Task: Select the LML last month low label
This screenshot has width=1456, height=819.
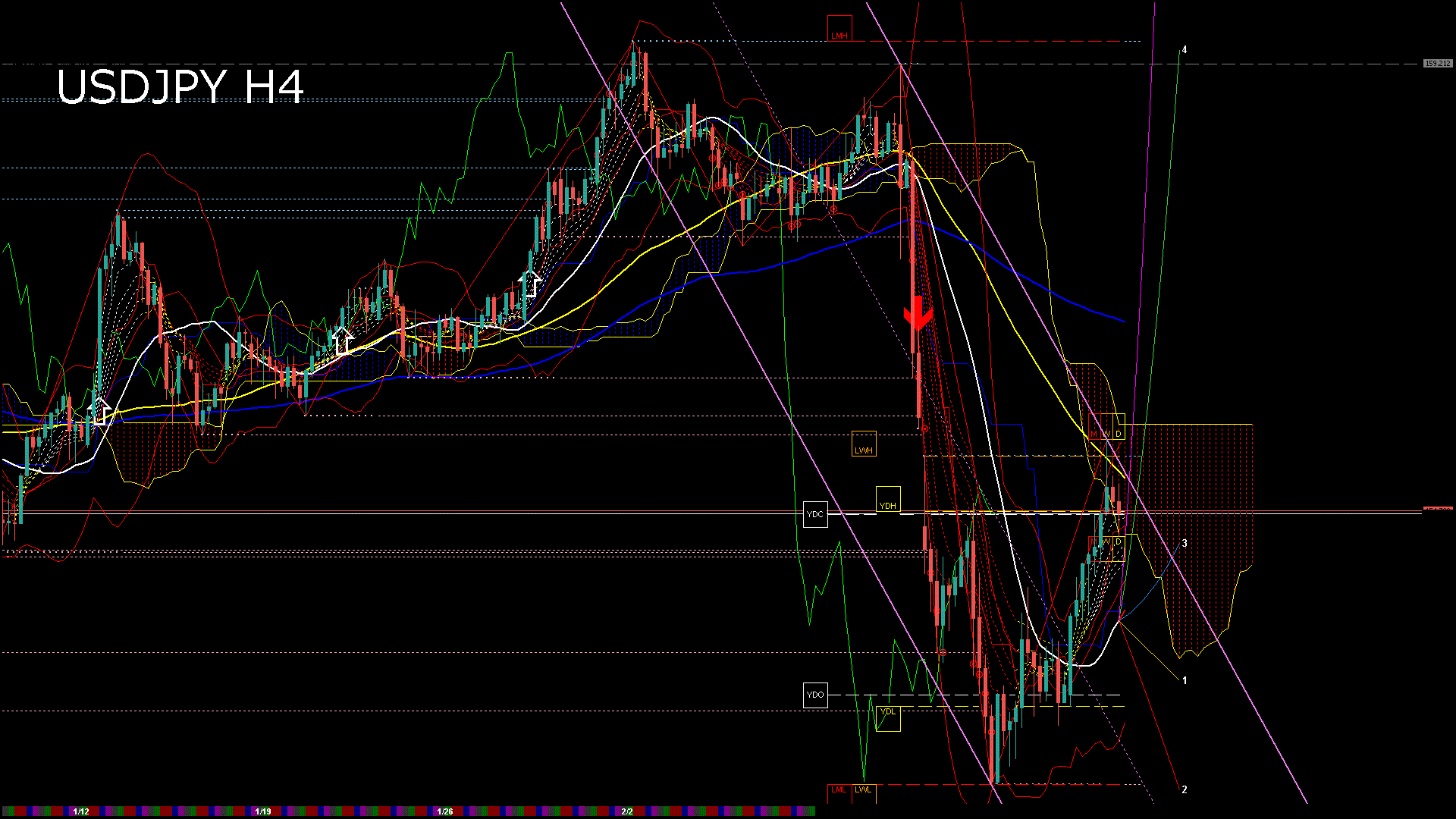Action: [839, 790]
